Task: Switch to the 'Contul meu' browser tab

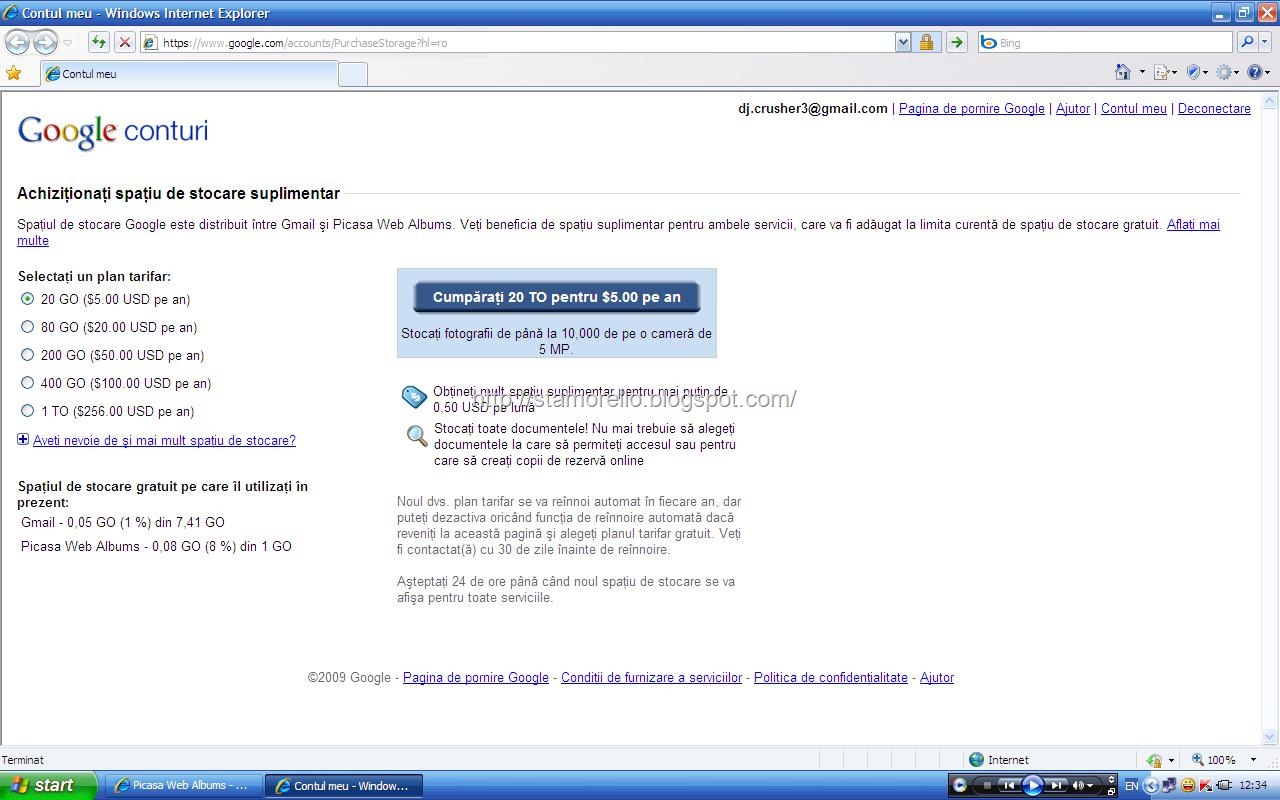Action: tap(189, 74)
